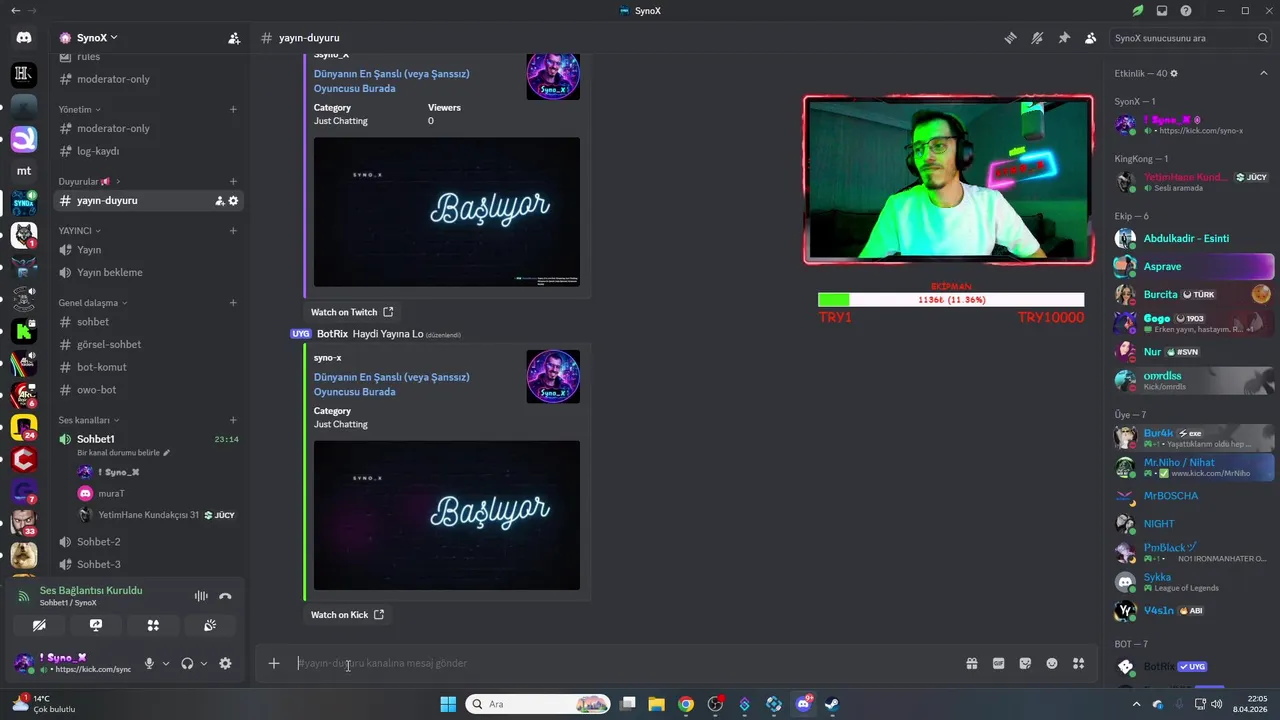Click the invite people icon beside SynoX

tap(233, 38)
